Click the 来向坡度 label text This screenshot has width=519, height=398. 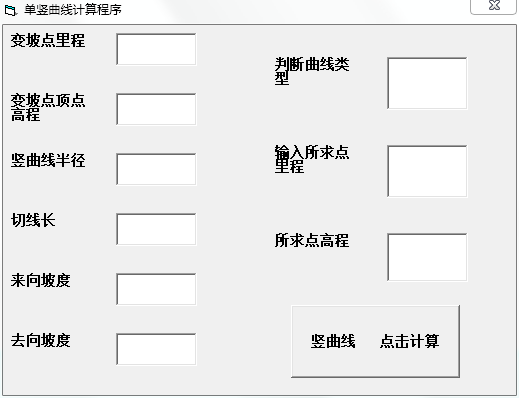40,280
